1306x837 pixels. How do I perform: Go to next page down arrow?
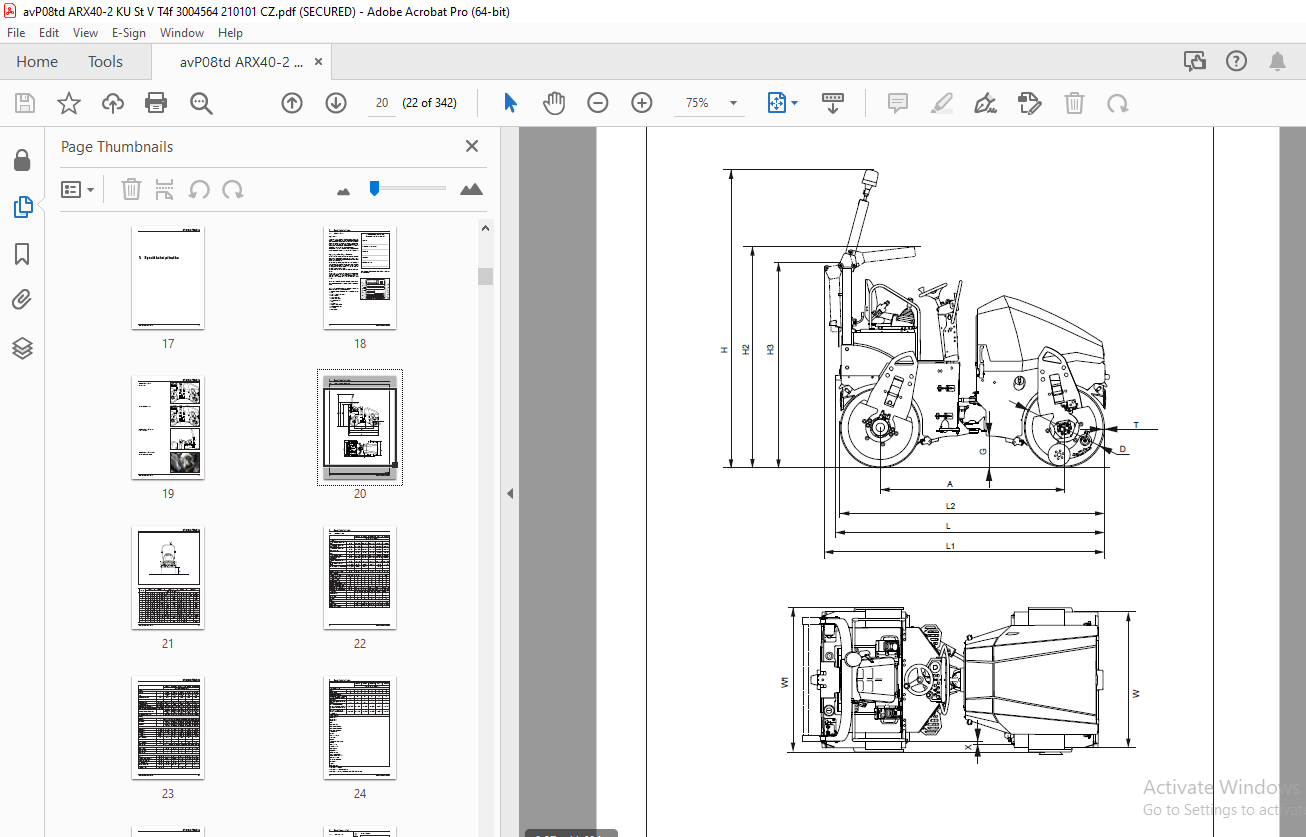(336, 103)
